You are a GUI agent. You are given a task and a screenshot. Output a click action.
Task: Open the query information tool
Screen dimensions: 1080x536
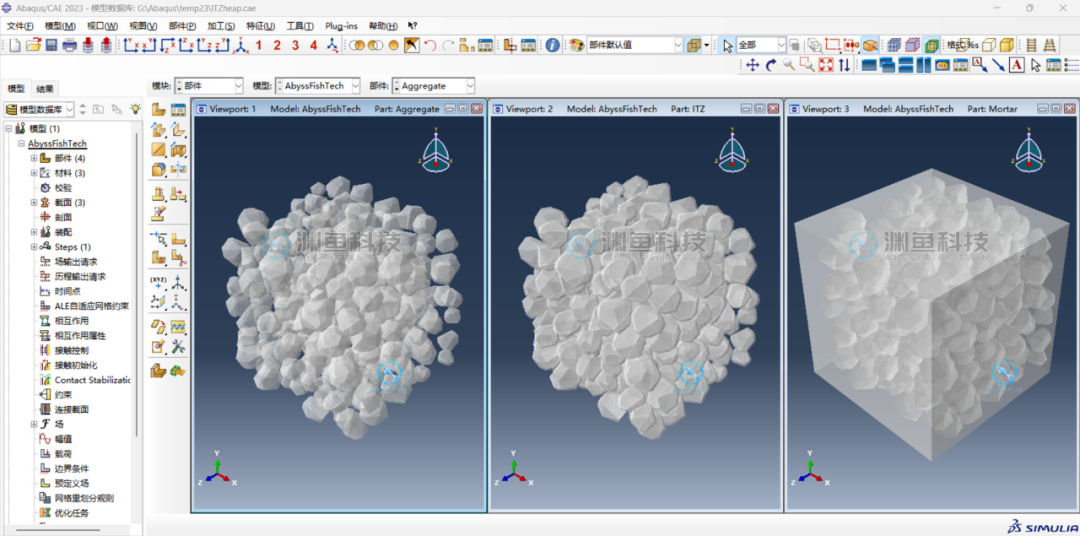552,45
